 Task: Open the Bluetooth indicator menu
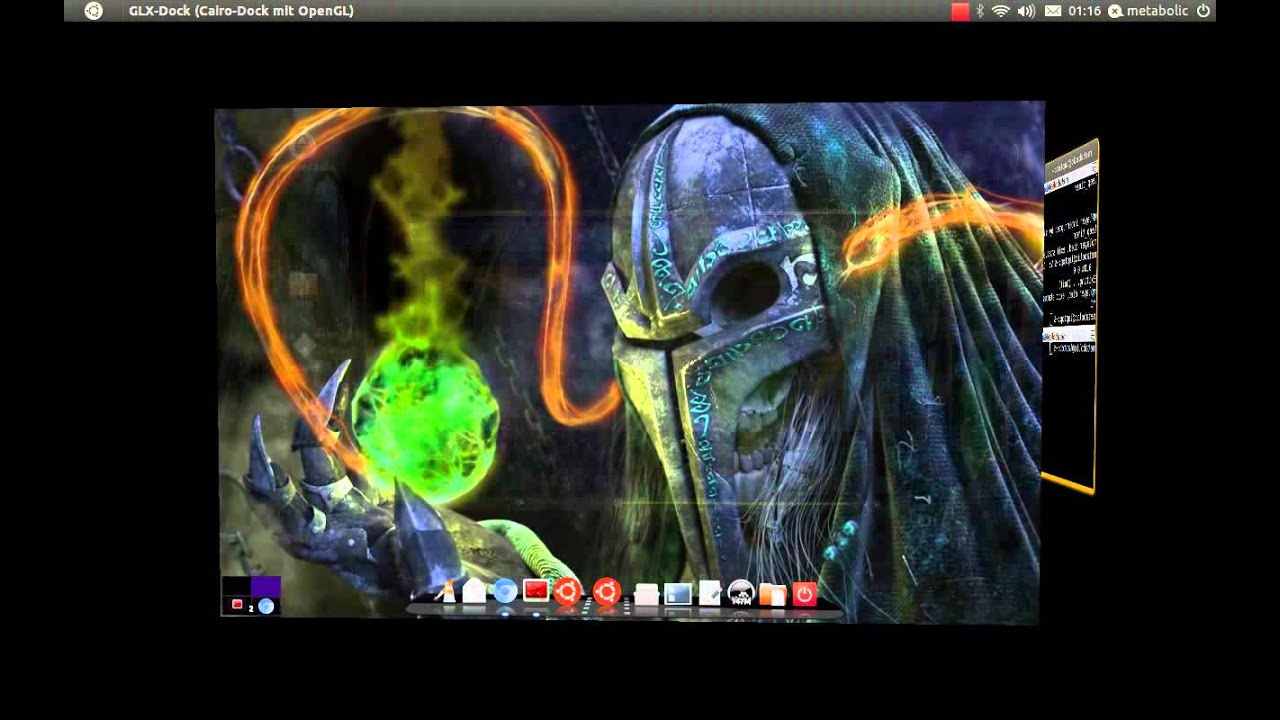coord(980,11)
